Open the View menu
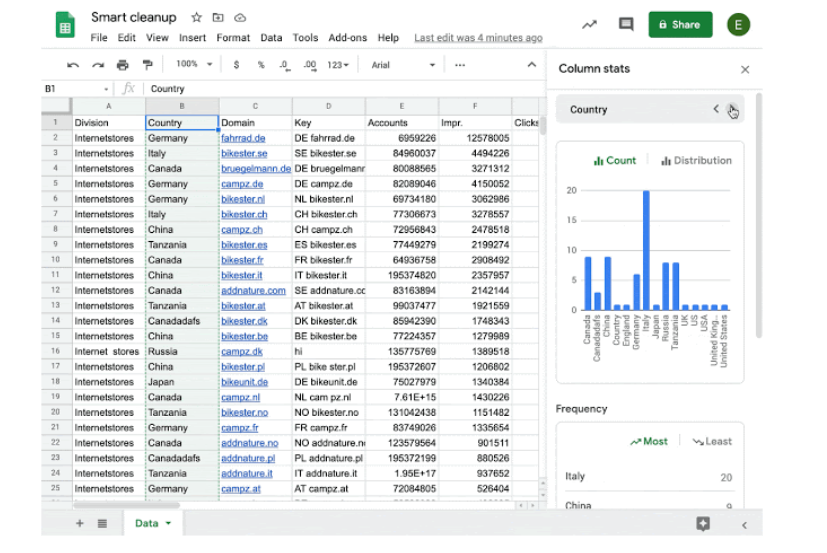This screenshot has width=827, height=553. pos(157,37)
